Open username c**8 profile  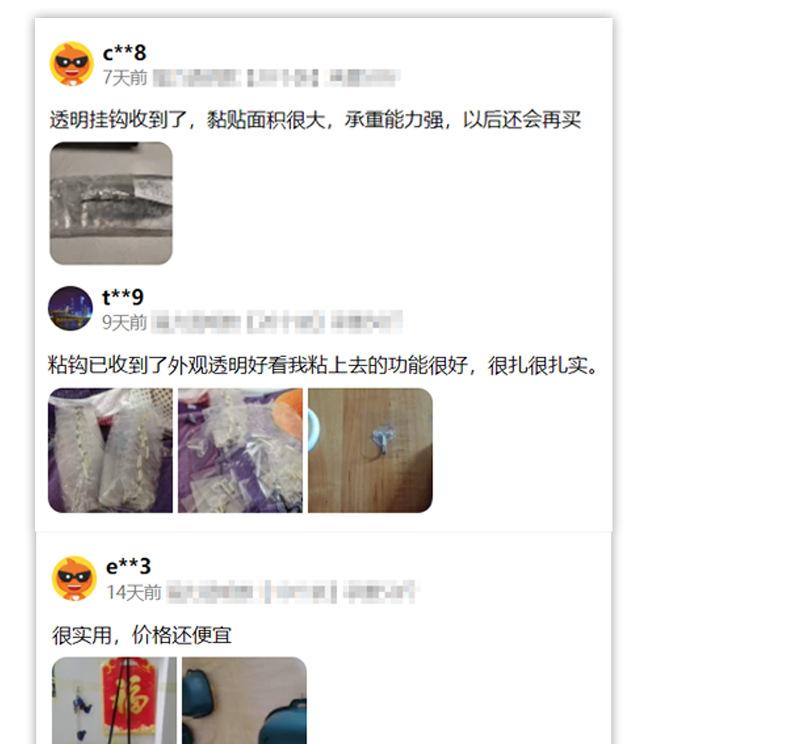click(x=124, y=53)
